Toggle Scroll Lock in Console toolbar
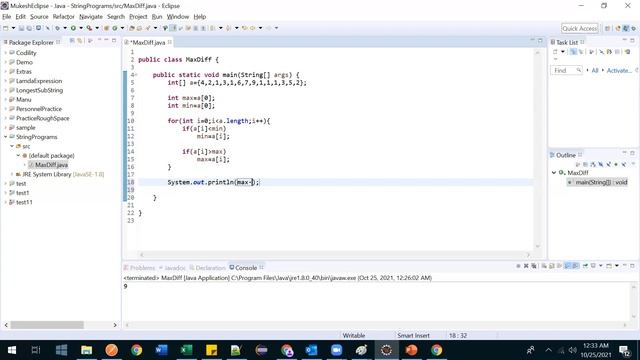The width and height of the screenshot is (640, 360). 551,266
